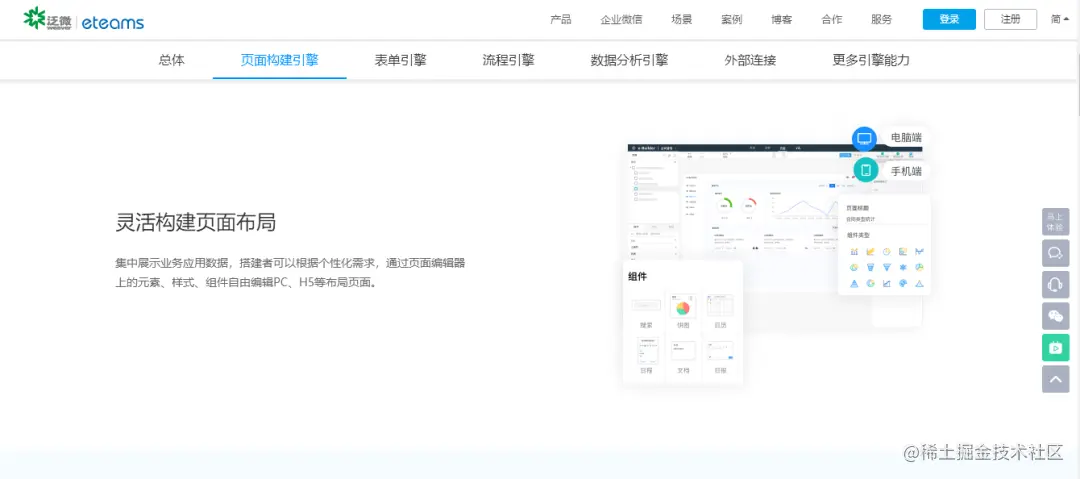Click the Weaver eteams logo
The height and width of the screenshot is (479, 1080).
(83, 20)
